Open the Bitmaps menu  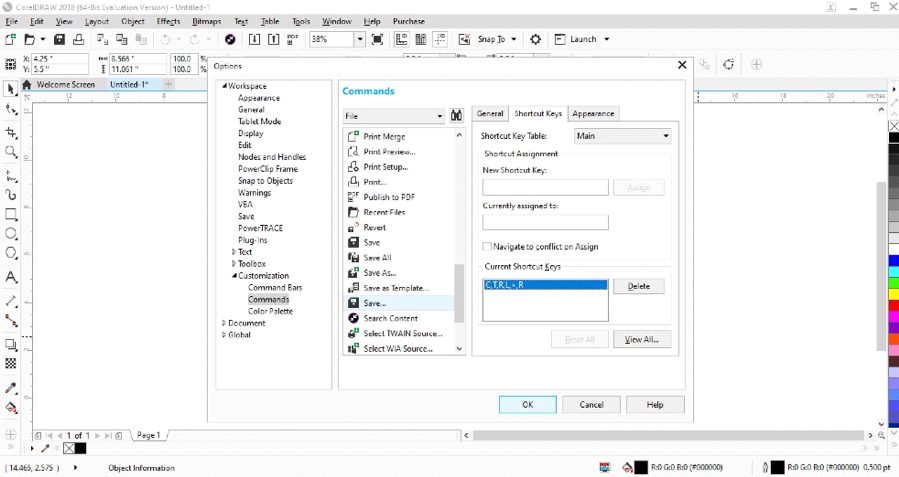(x=206, y=21)
